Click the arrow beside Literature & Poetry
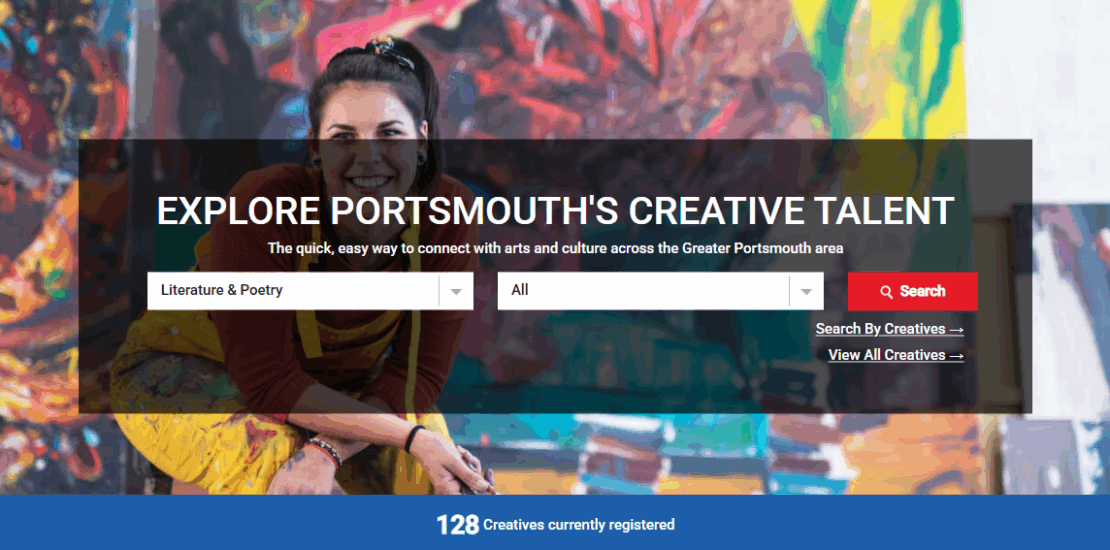This screenshot has width=1110, height=550. pyautogui.click(x=457, y=292)
